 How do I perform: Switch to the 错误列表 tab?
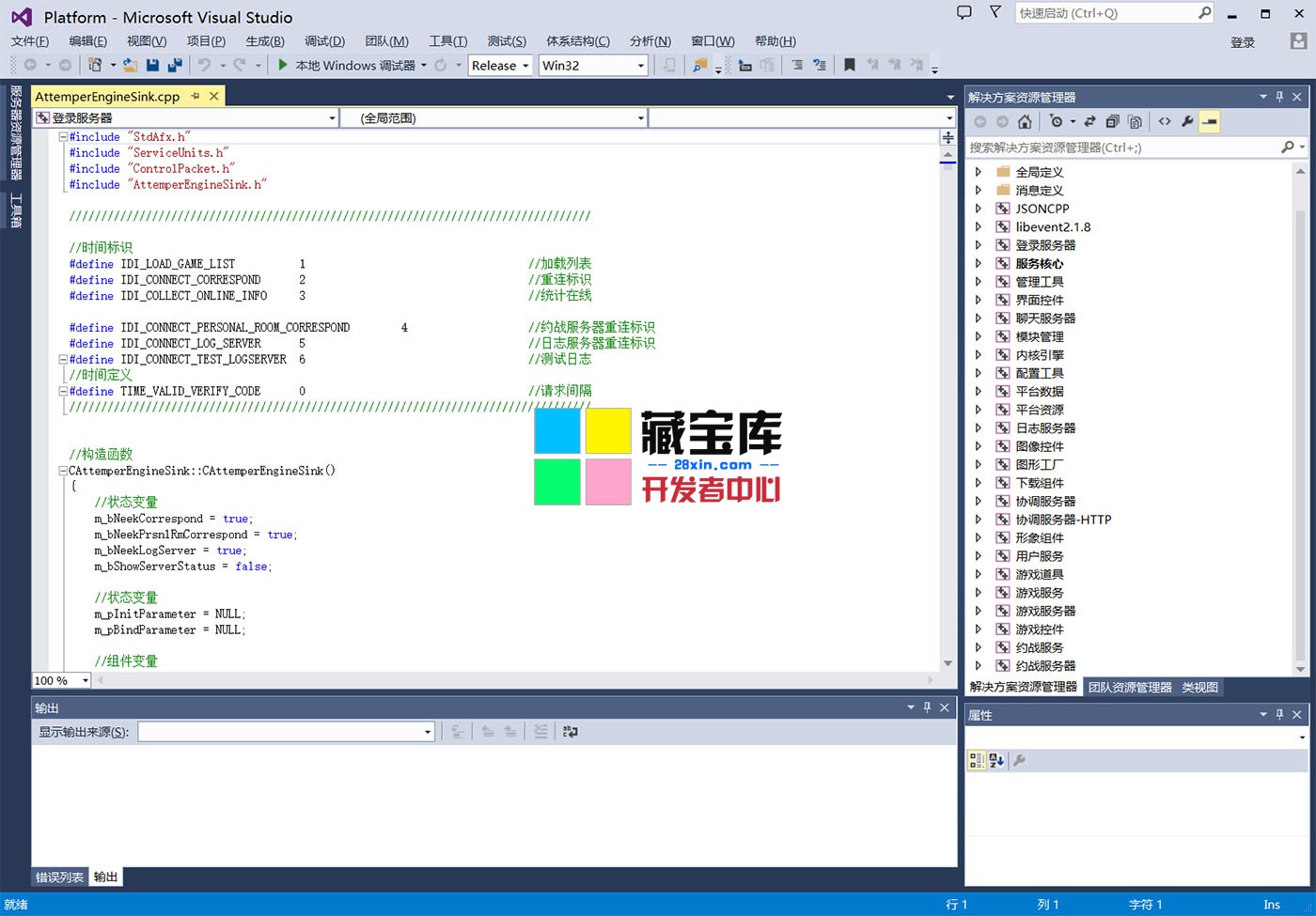tap(60, 877)
